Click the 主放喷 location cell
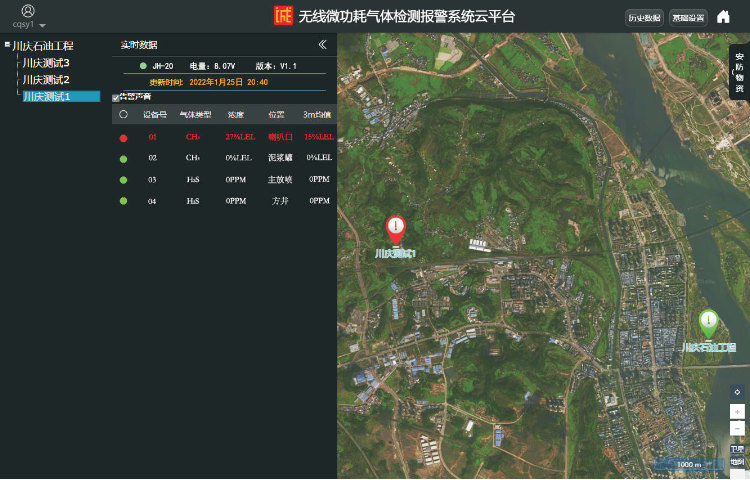750x480 pixels. (x=280, y=180)
